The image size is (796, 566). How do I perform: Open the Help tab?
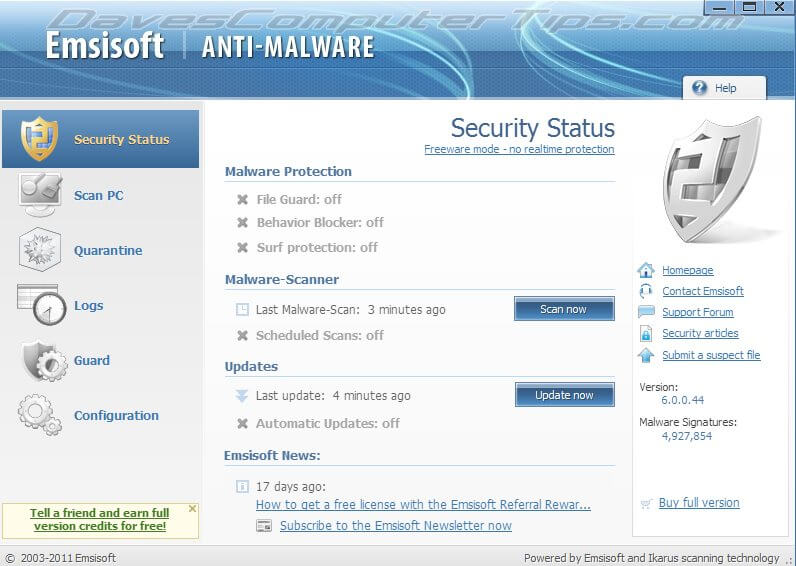(724, 87)
